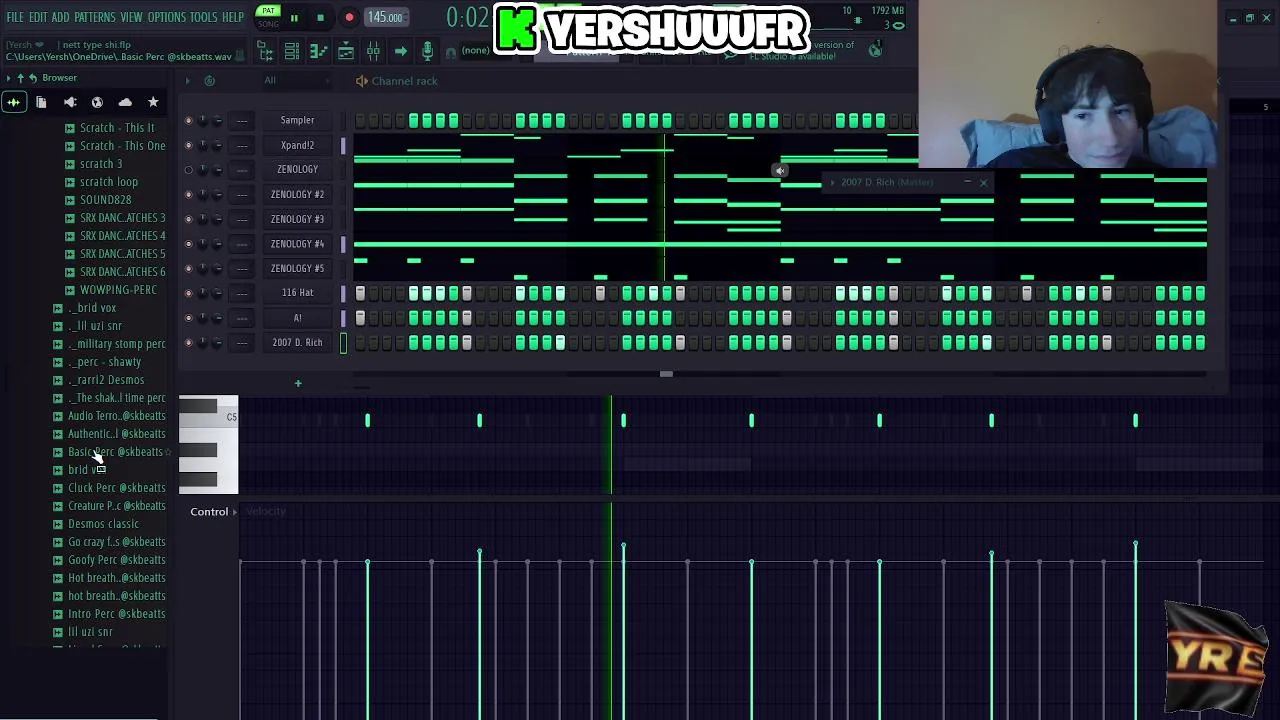Adjust the 145.000 tempo field
The image size is (1280, 720).
(385, 17)
